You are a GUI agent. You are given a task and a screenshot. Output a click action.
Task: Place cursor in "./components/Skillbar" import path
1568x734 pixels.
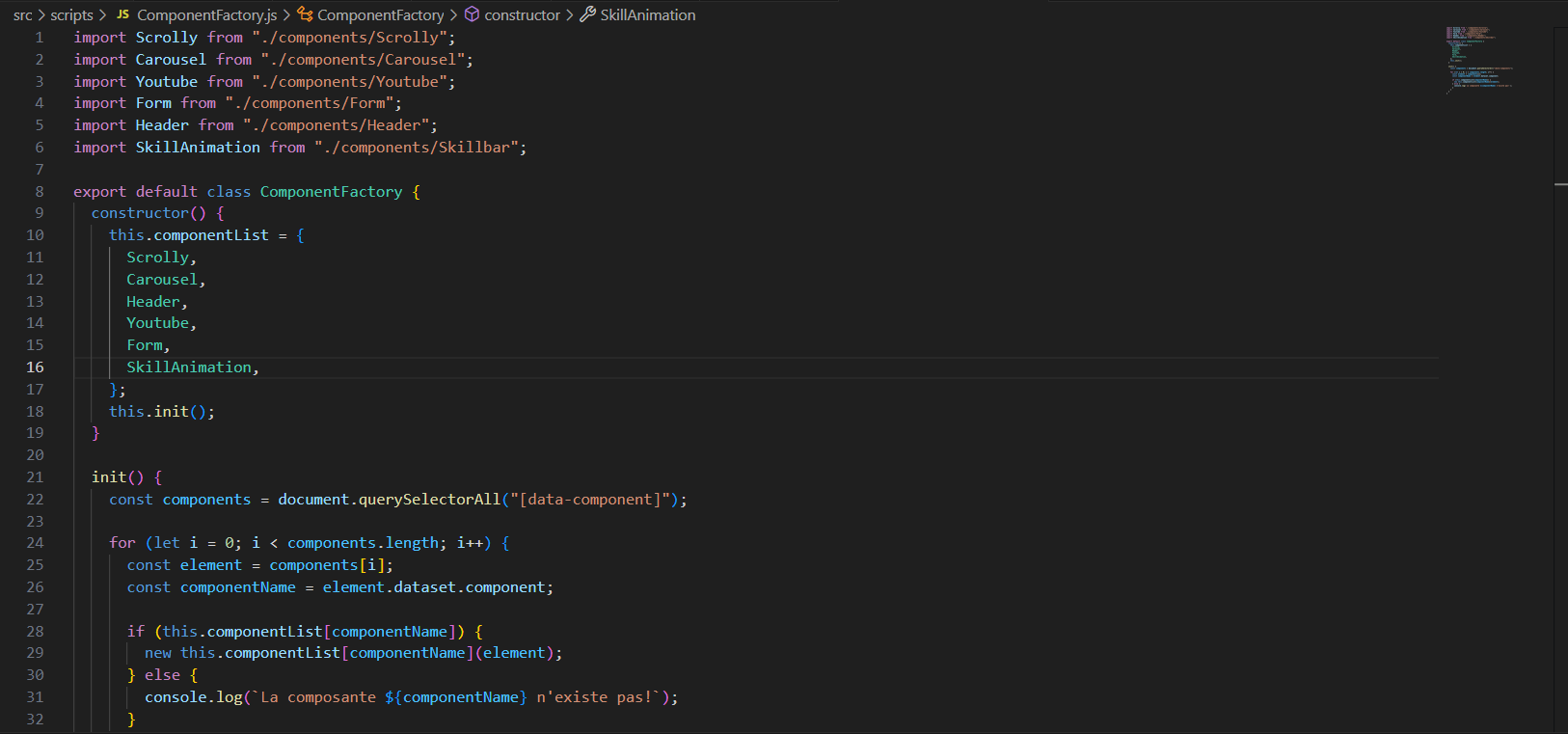point(416,148)
